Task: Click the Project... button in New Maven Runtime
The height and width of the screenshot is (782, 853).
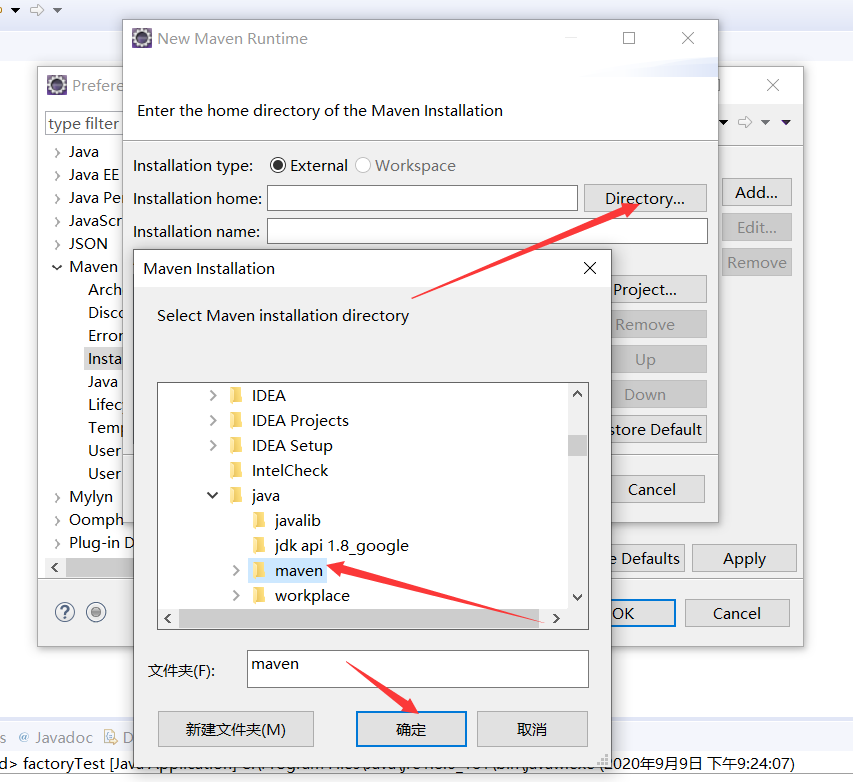Action: 659,290
